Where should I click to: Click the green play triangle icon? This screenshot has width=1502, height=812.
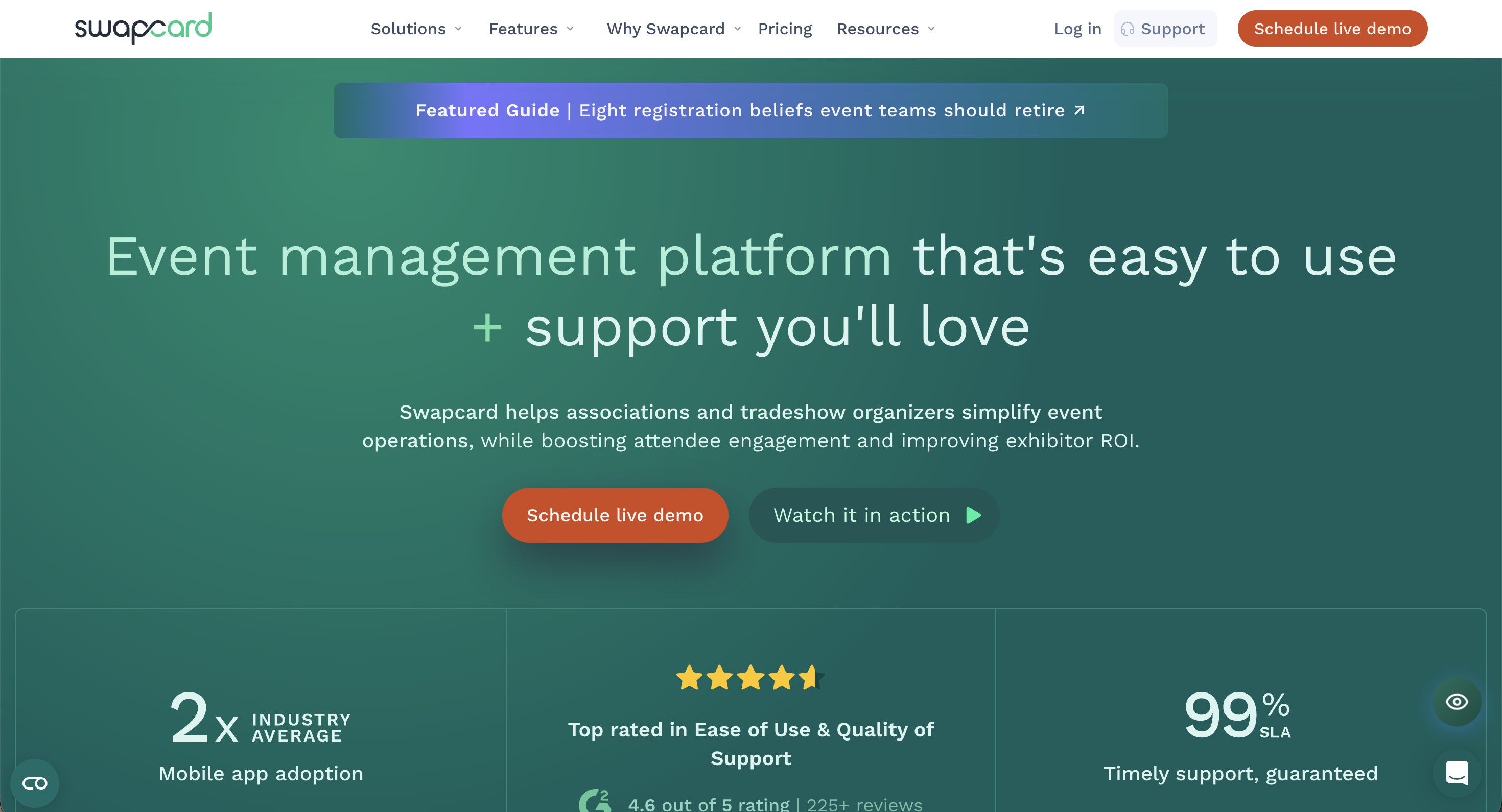[973, 515]
